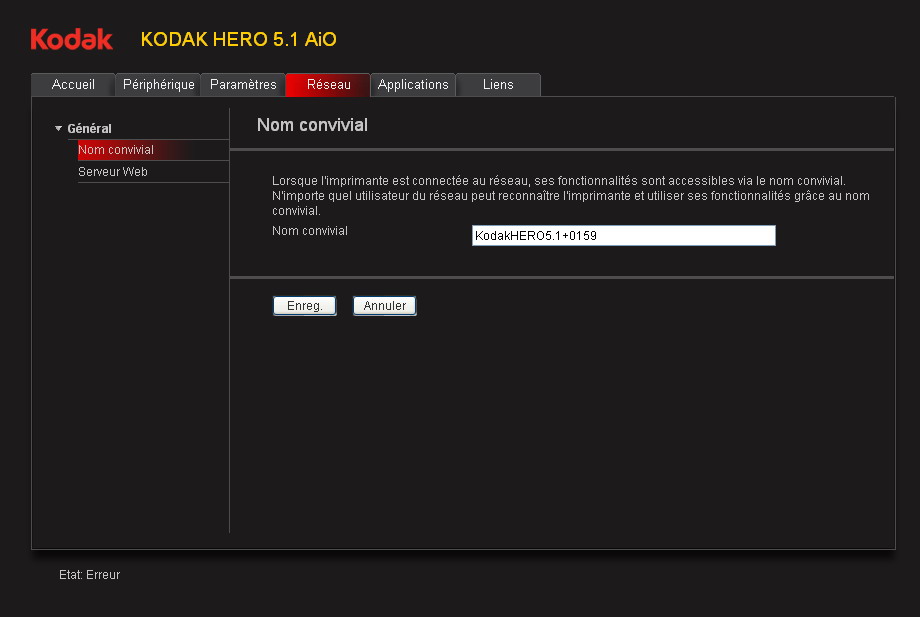920x617 pixels.
Task: Collapse the Général section triangle
Action: click(x=59, y=128)
